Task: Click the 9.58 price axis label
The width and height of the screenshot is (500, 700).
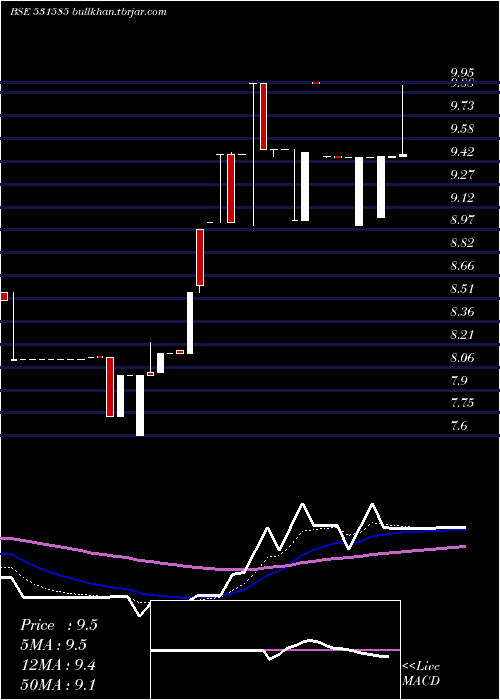Action: pyautogui.click(x=462, y=129)
